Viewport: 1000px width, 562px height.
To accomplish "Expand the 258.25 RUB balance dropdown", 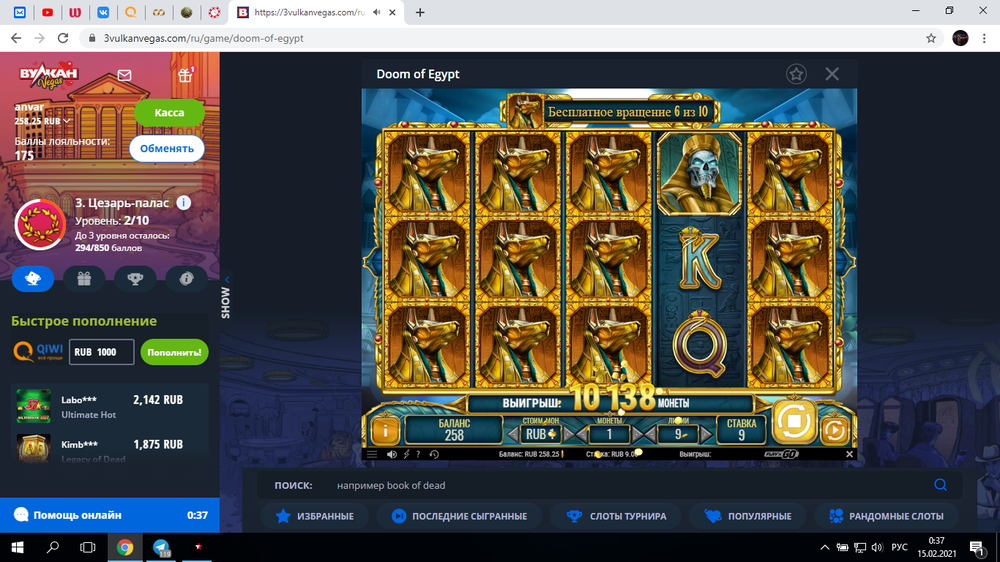I will [67, 121].
